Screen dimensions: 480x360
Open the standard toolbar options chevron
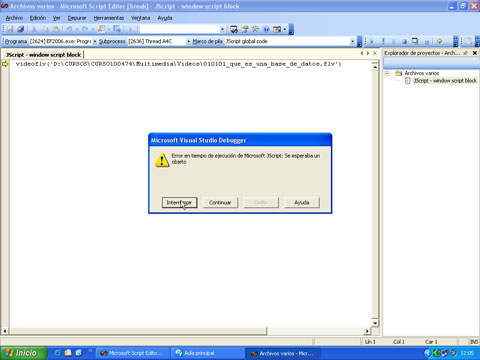pyautogui.click(x=291, y=29)
